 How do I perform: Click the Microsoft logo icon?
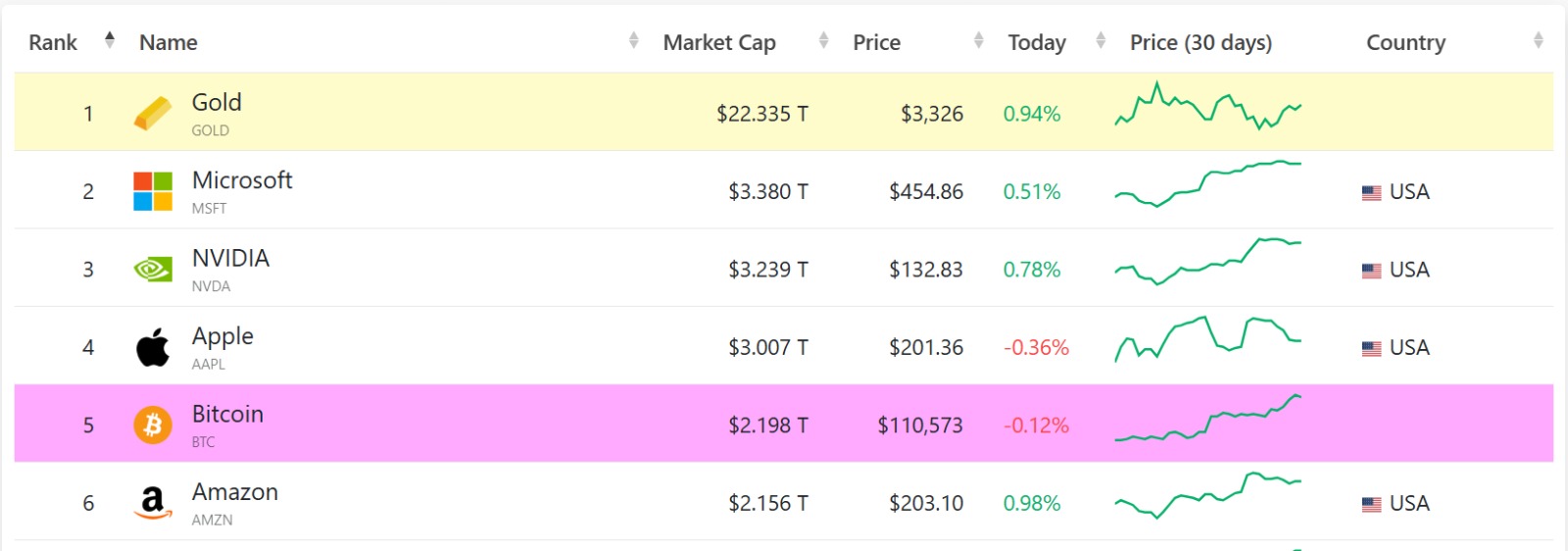tap(152, 191)
